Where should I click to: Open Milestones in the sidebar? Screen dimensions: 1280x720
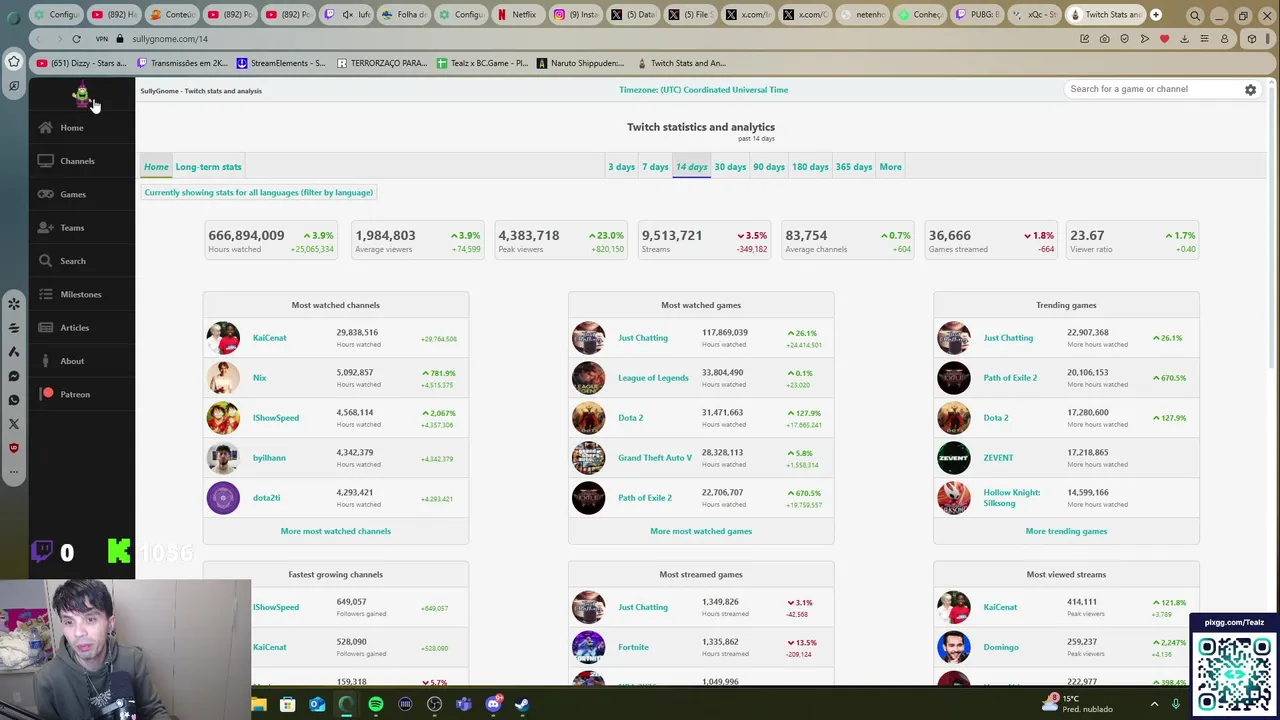(80, 294)
